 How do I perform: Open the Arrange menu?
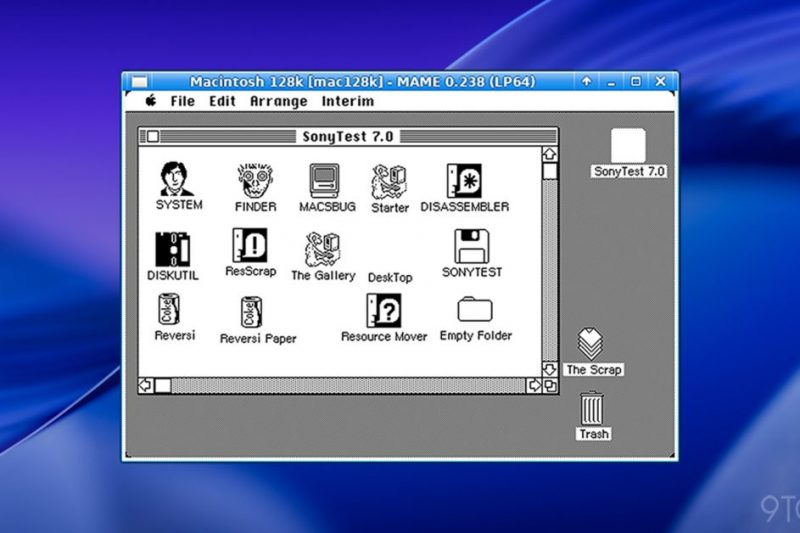(279, 101)
